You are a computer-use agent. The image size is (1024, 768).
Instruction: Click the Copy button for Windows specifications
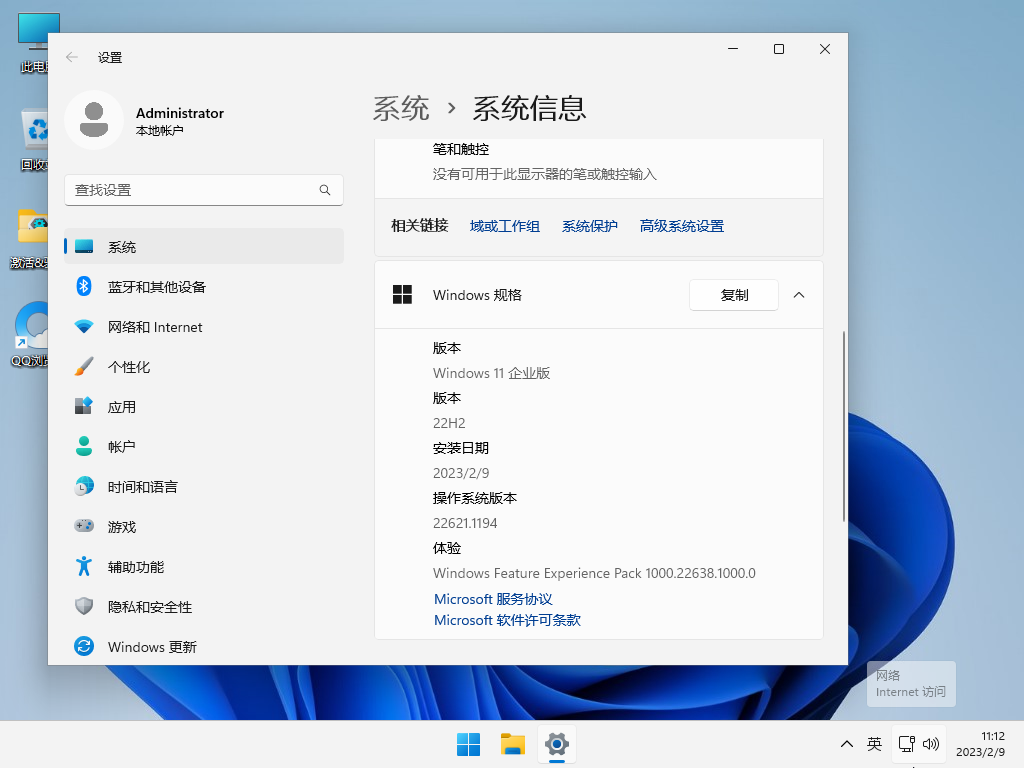pyautogui.click(x=734, y=295)
